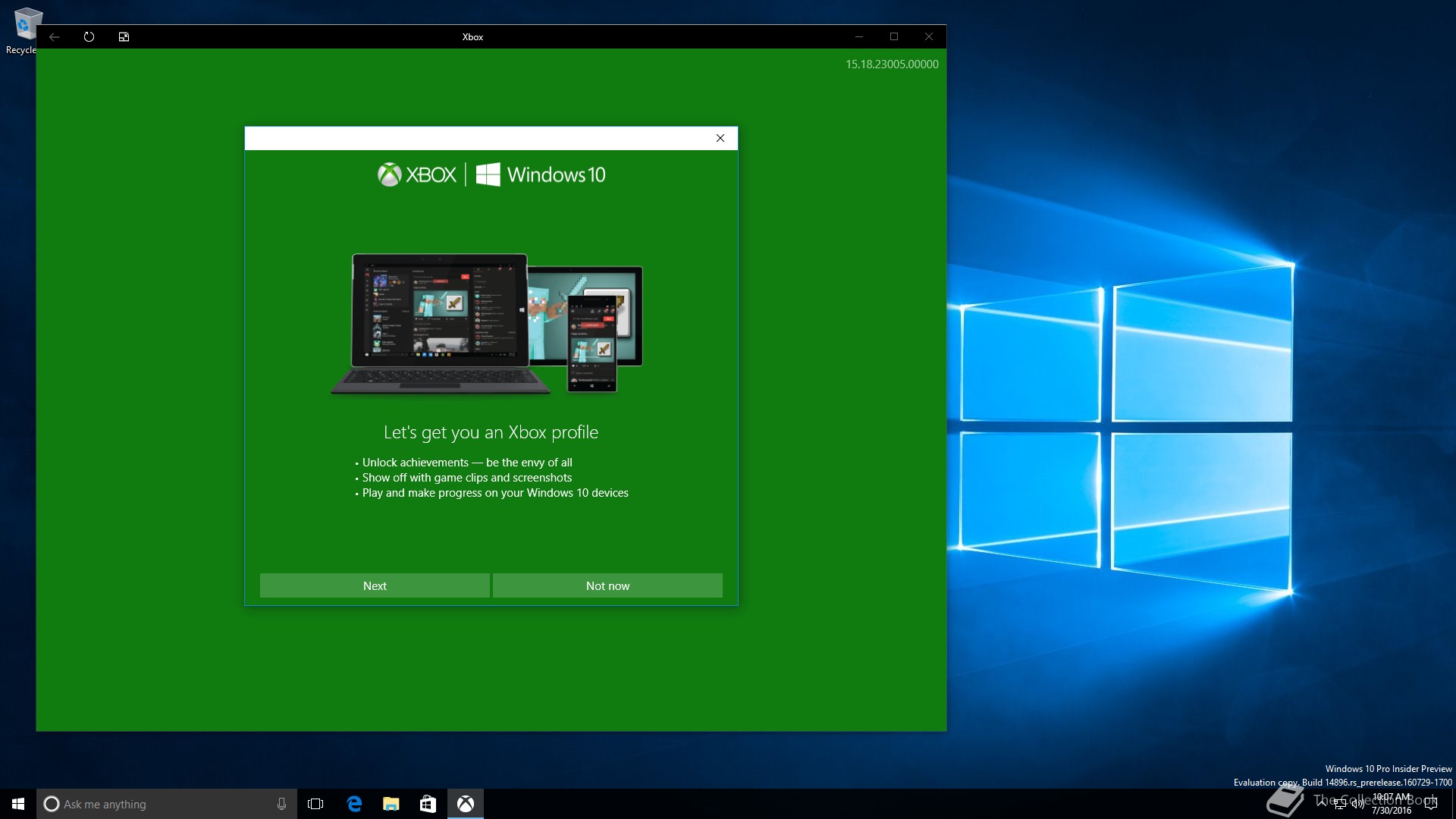The image size is (1456, 819).
Task: Open the Windows Start menu
Action: [x=18, y=804]
